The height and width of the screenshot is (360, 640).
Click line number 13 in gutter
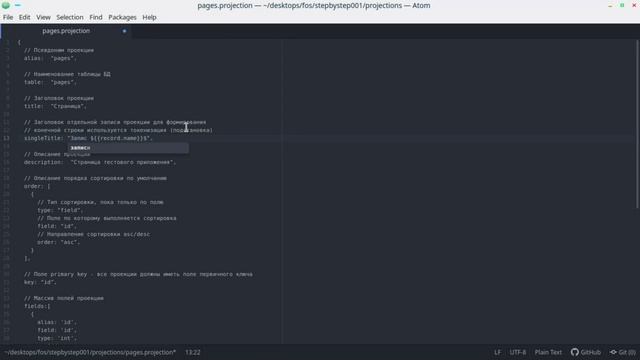point(6,138)
